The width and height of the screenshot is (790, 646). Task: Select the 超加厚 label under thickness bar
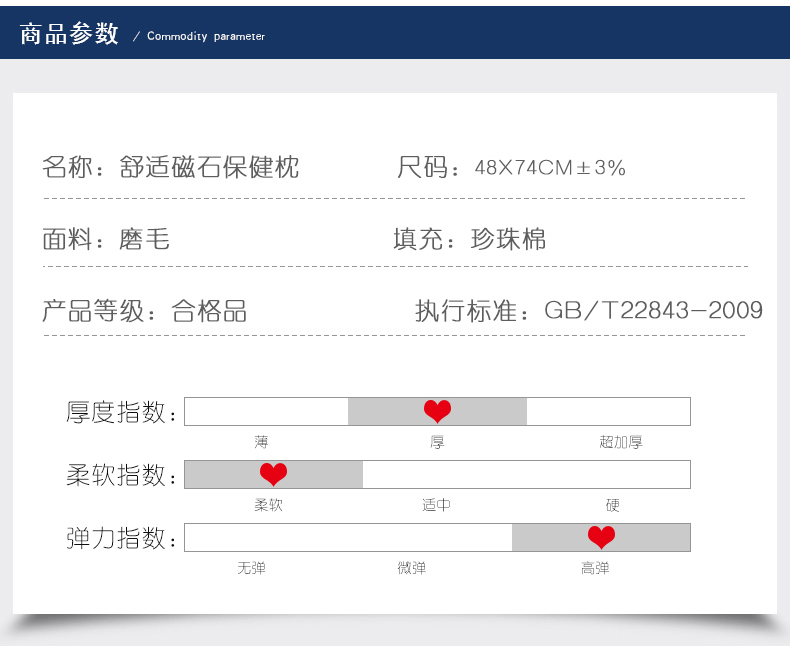tap(621, 442)
